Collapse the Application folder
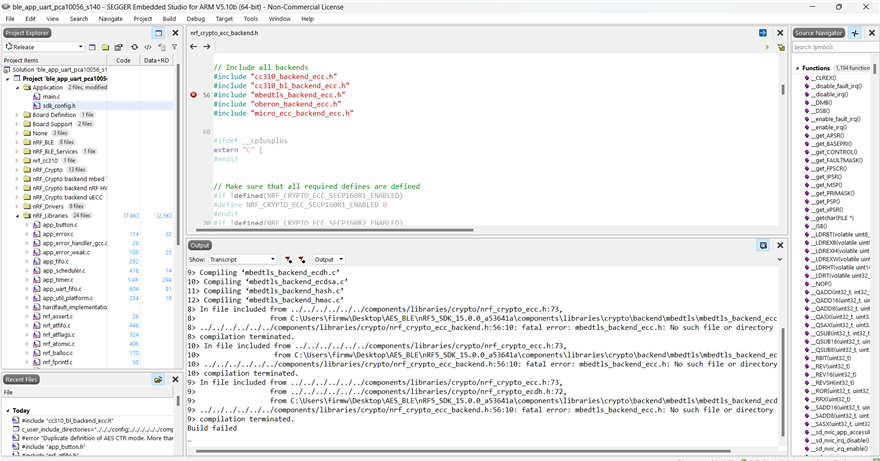This screenshot has width=880, height=461. coord(17,88)
